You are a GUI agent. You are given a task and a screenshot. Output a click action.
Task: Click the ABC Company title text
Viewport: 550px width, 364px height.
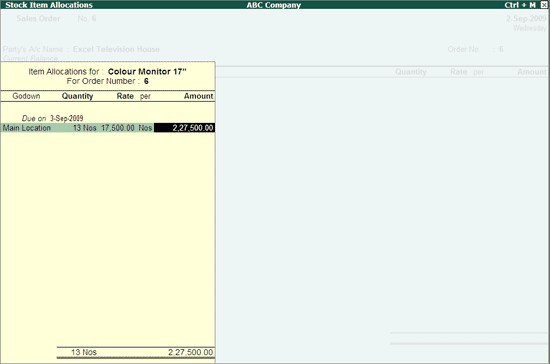pyautogui.click(x=274, y=5)
